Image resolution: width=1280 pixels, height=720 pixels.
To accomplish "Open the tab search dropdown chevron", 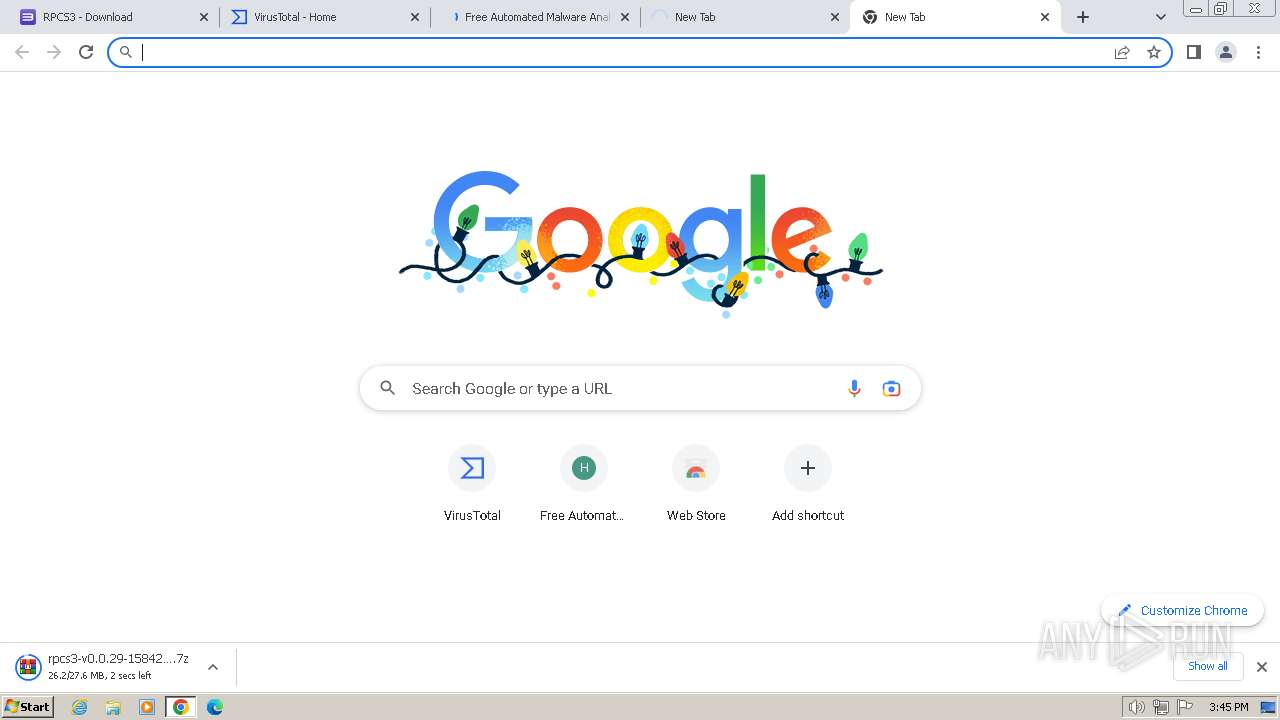I will (1160, 17).
